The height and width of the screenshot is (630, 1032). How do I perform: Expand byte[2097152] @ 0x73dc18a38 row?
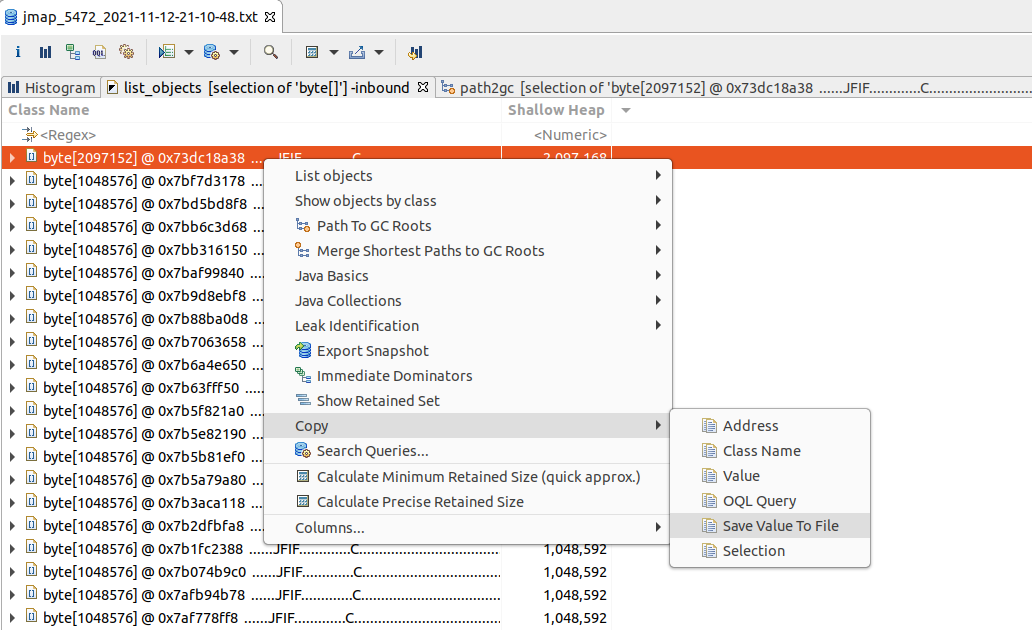coord(12,158)
